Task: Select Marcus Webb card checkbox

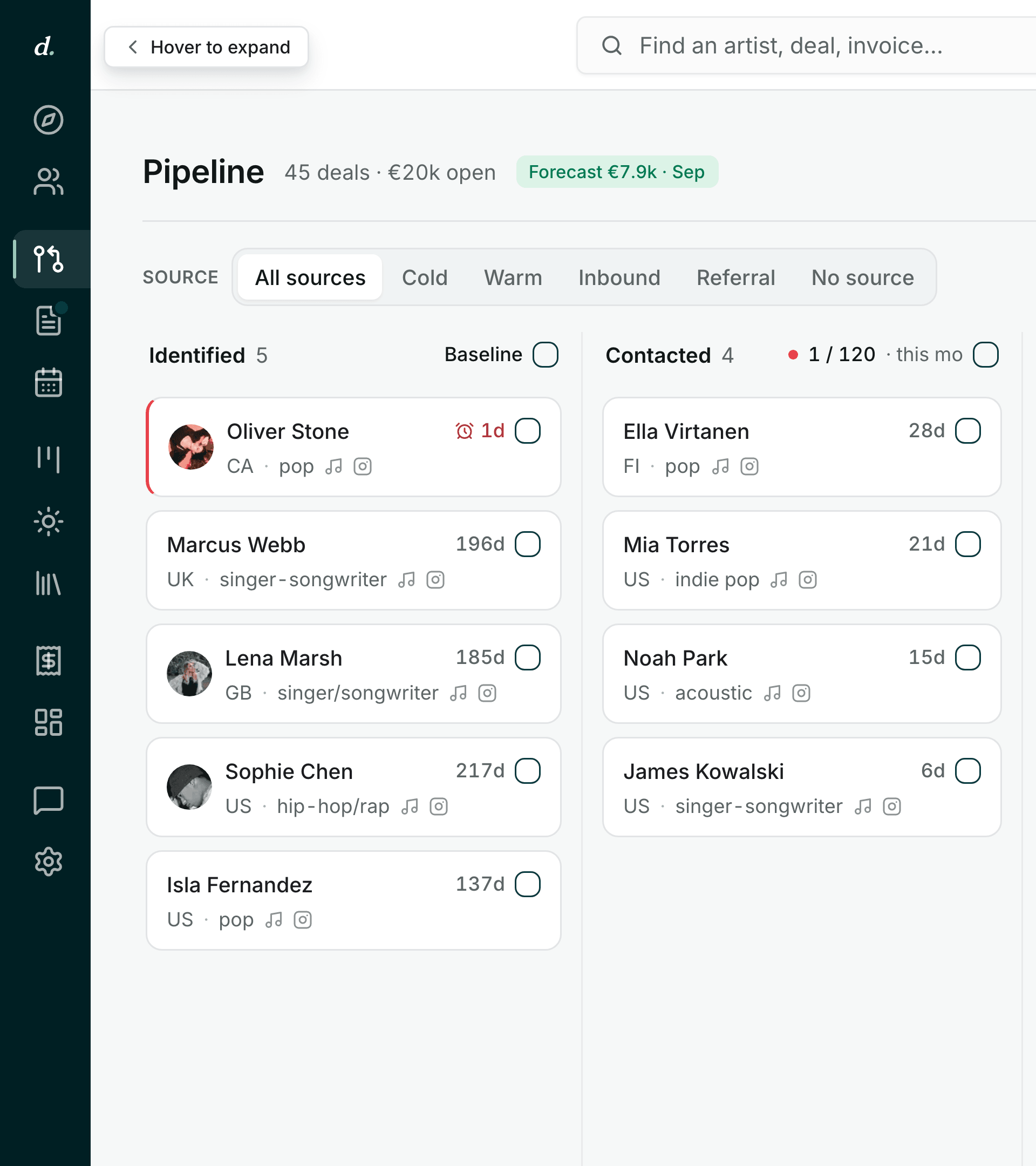Action: click(x=527, y=544)
